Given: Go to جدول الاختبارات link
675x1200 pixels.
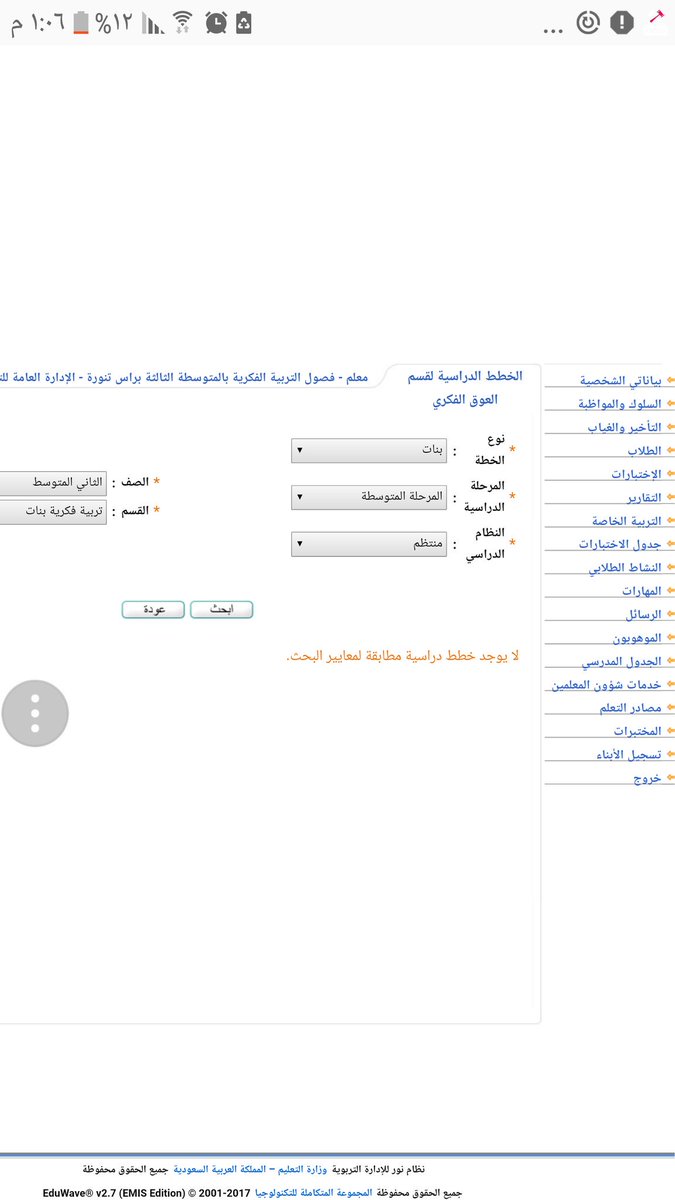Looking at the screenshot, I should pos(621,544).
